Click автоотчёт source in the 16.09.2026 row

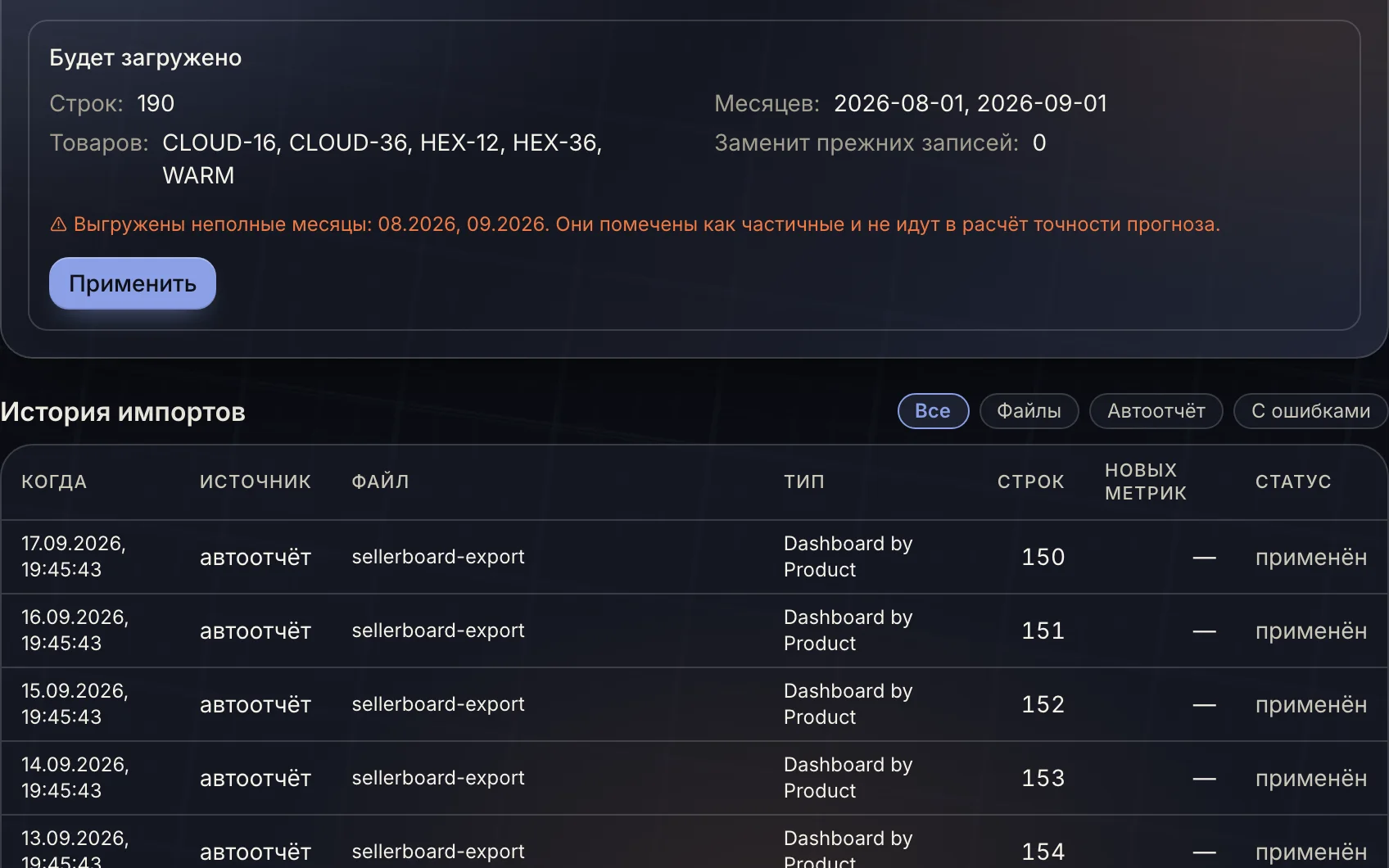pos(256,631)
